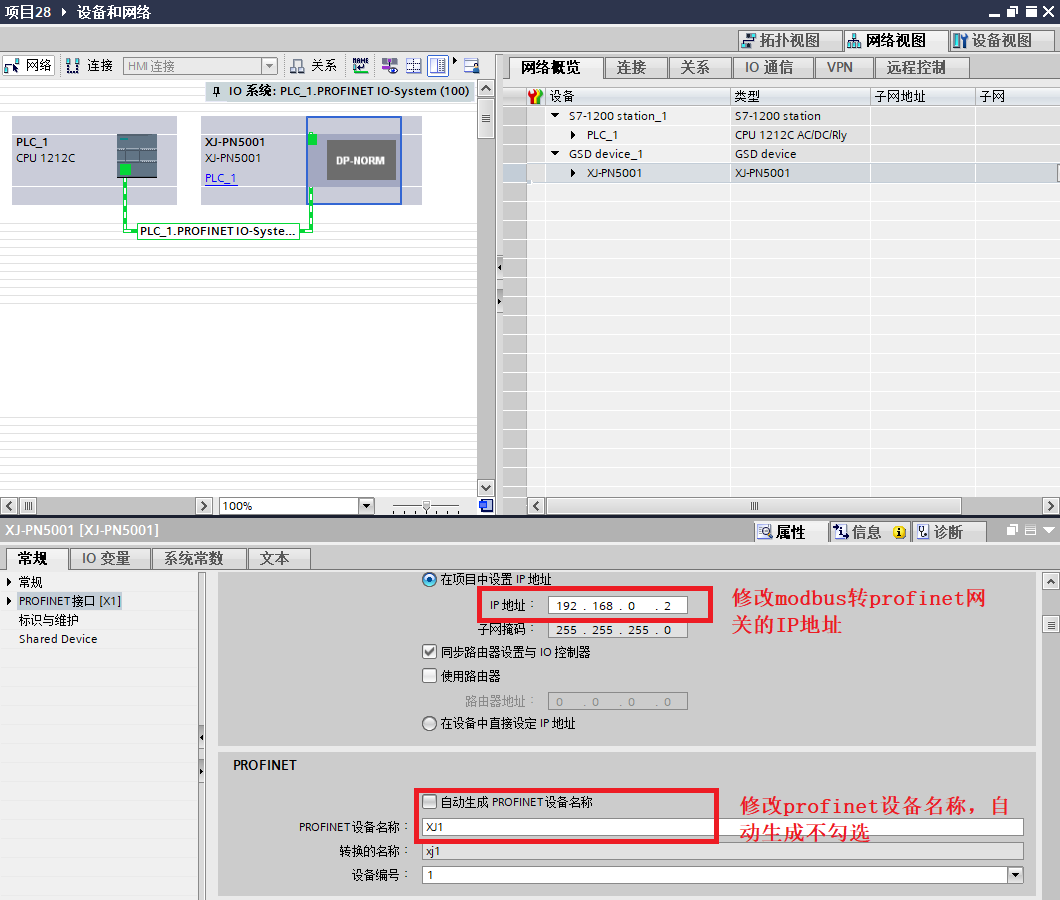Click the green port on XJ-PN5001 device
This screenshot has width=1060, height=900.
[x=312, y=139]
